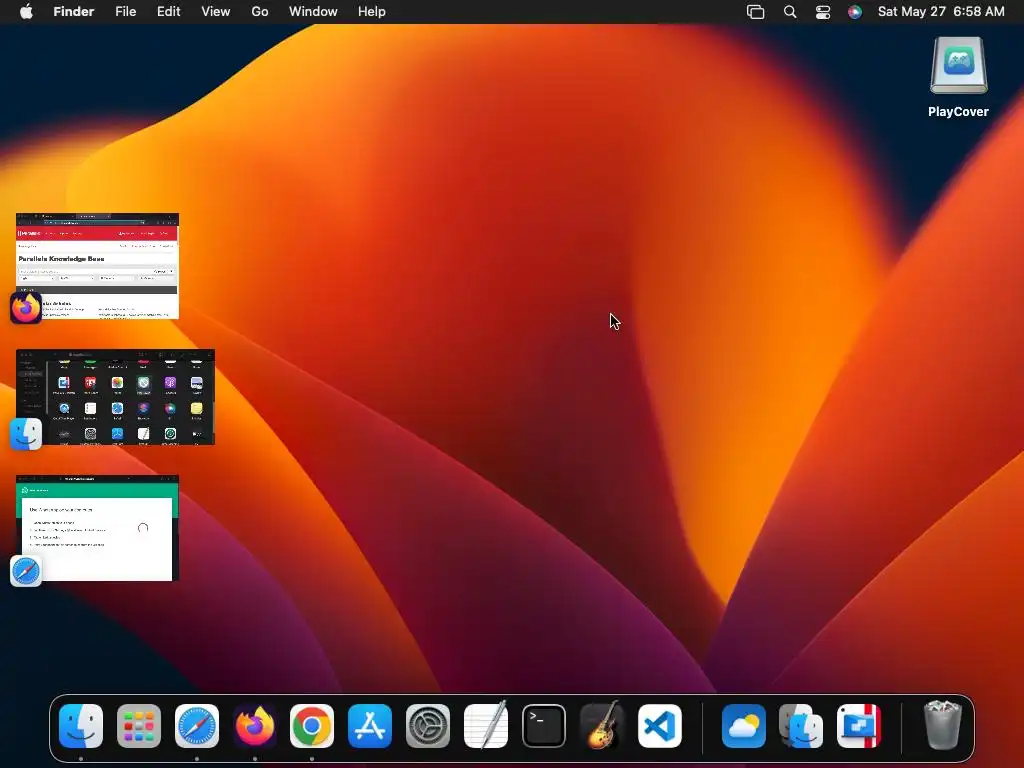1024x768 pixels.
Task: Open the File menu
Action: coord(125,12)
